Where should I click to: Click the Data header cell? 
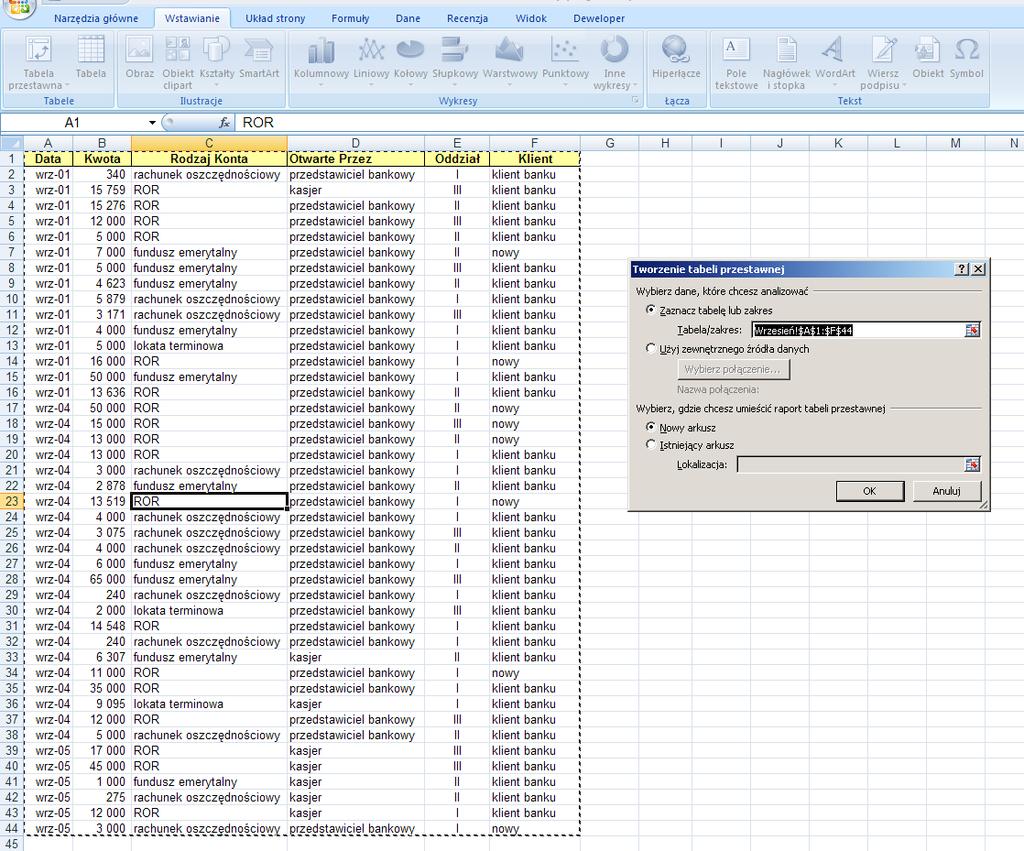click(48, 159)
